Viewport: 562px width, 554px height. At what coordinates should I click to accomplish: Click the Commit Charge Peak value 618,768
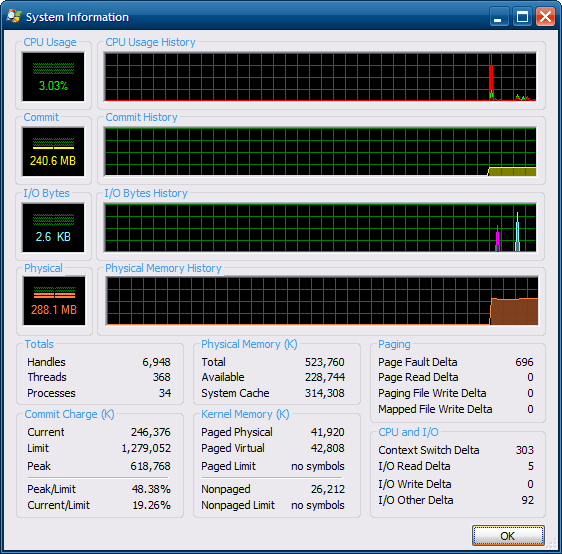(151, 466)
